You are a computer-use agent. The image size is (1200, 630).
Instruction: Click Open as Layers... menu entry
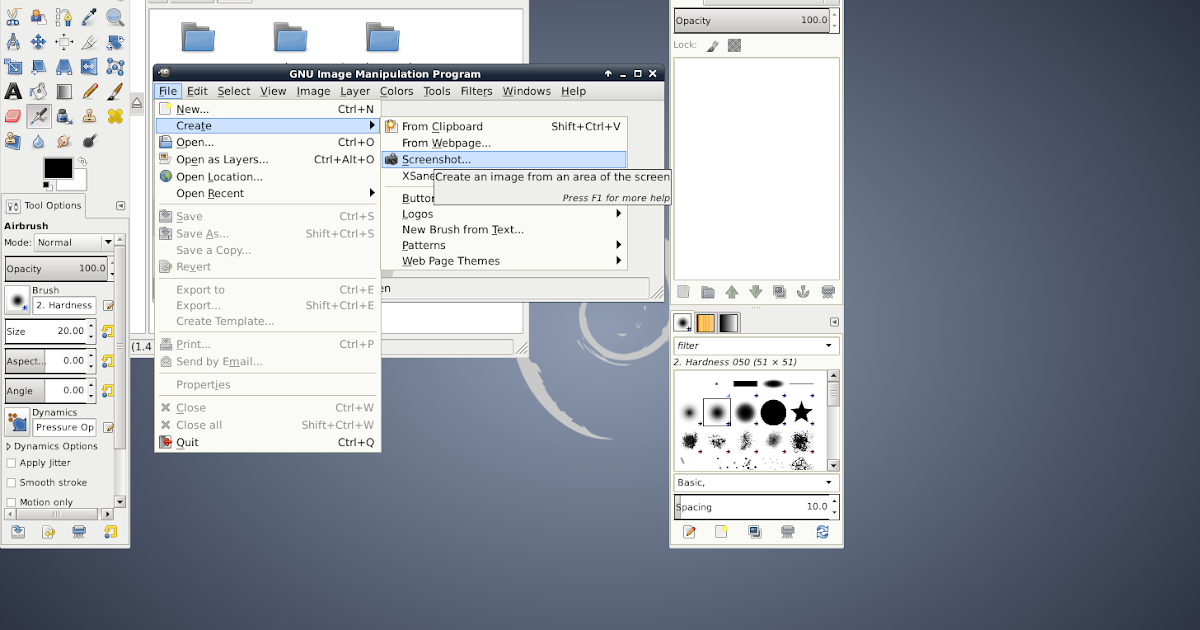[267, 159]
